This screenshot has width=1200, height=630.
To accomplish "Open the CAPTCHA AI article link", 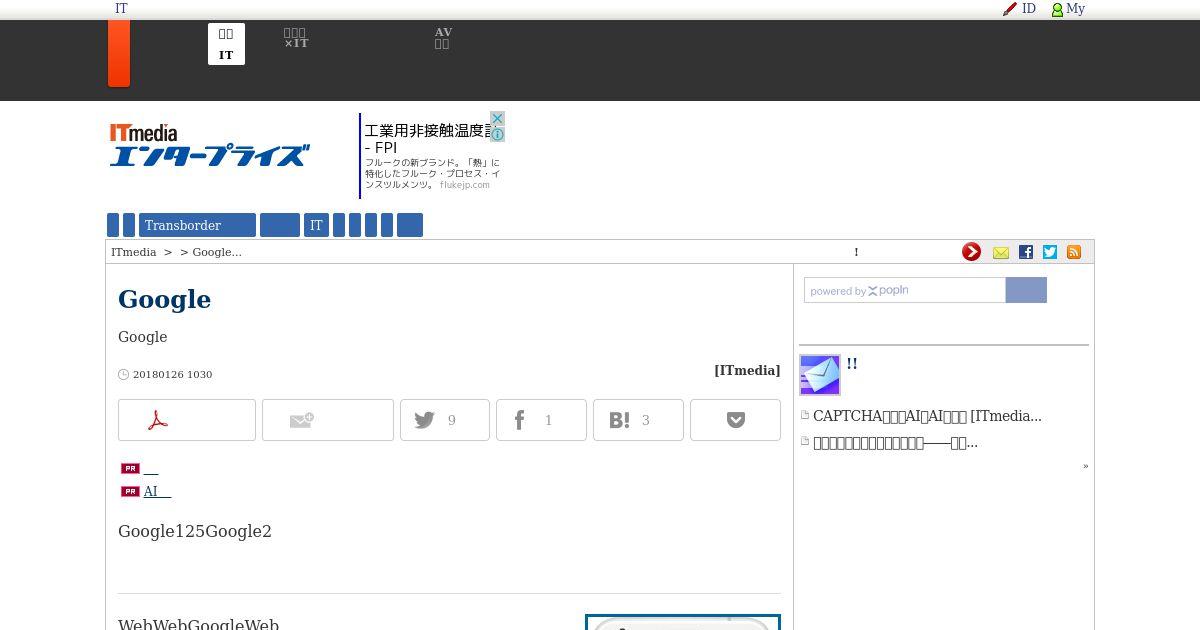I will (x=927, y=416).
